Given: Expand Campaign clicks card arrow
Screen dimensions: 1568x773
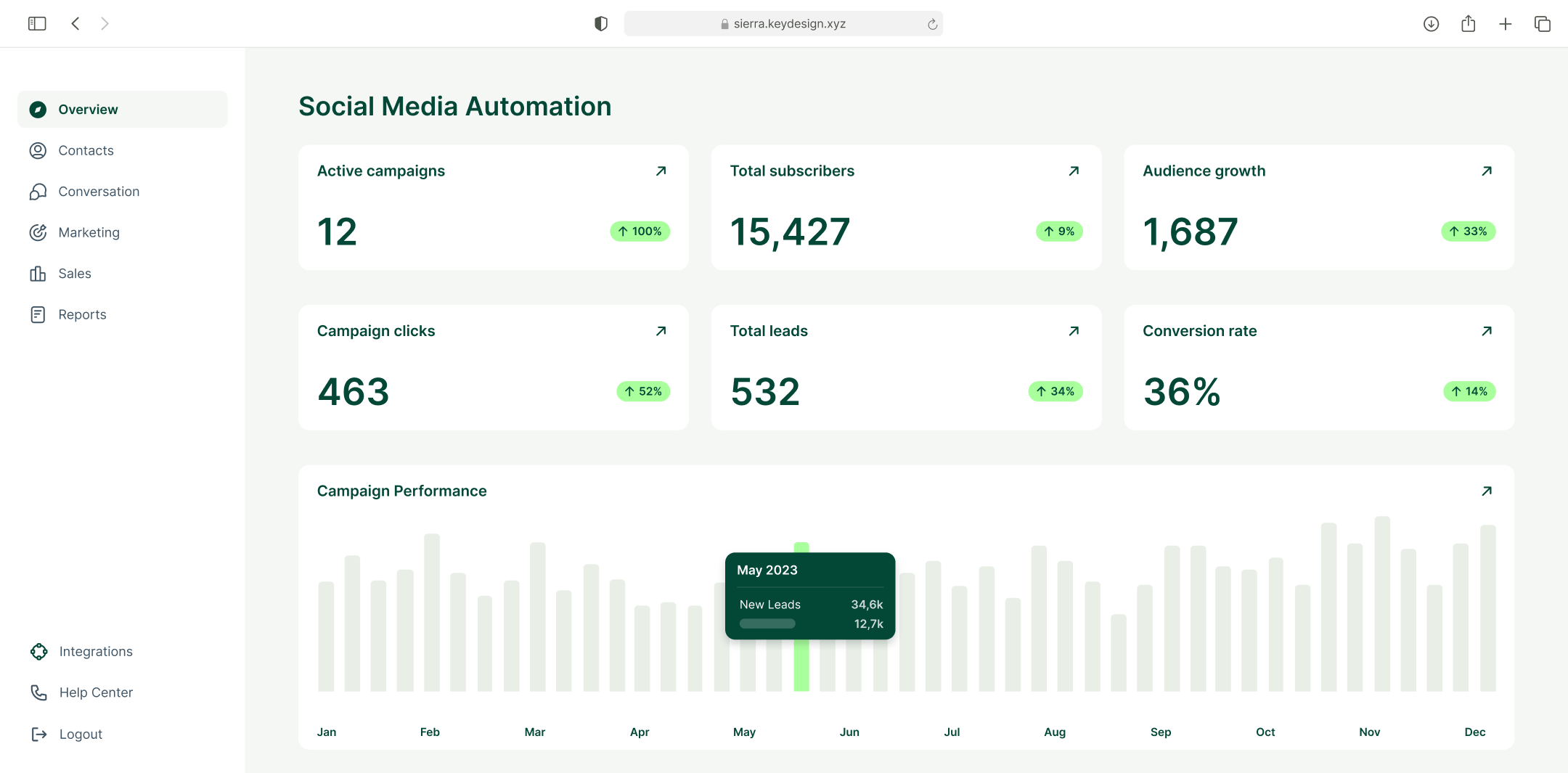Looking at the screenshot, I should point(661,331).
